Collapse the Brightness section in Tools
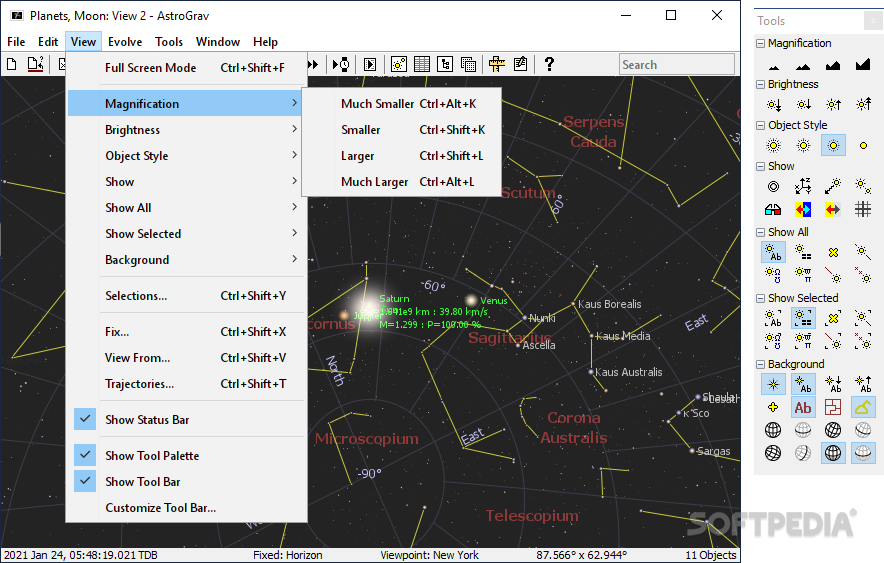 761,85
